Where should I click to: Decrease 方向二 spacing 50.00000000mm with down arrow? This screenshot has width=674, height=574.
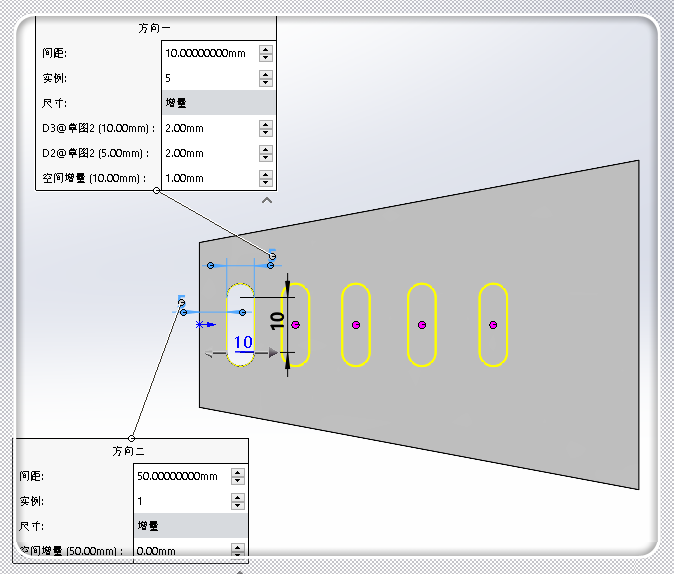point(238,480)
